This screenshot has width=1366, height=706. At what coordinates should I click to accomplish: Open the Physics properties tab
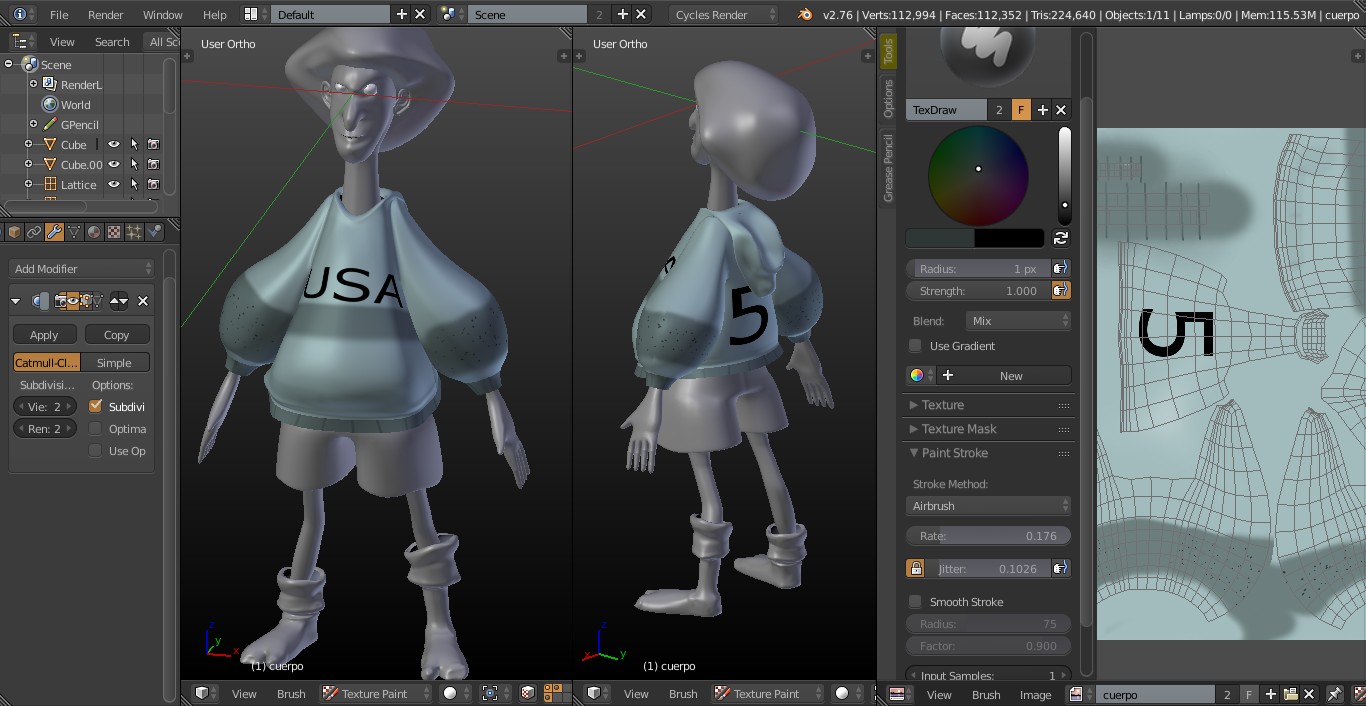(154, 232)
